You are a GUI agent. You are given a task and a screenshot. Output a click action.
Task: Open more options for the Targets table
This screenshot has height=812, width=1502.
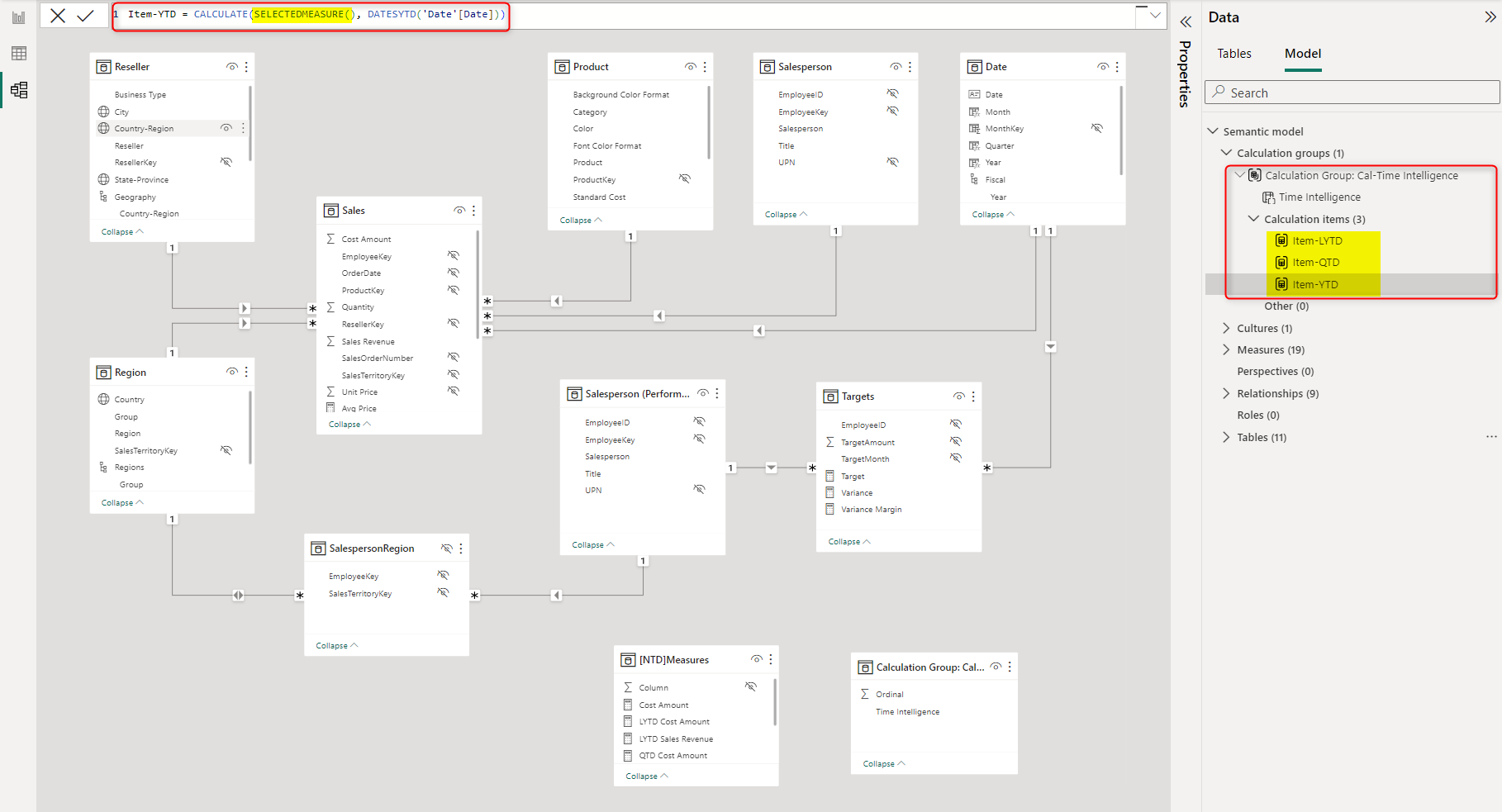(x=973, y=397)
